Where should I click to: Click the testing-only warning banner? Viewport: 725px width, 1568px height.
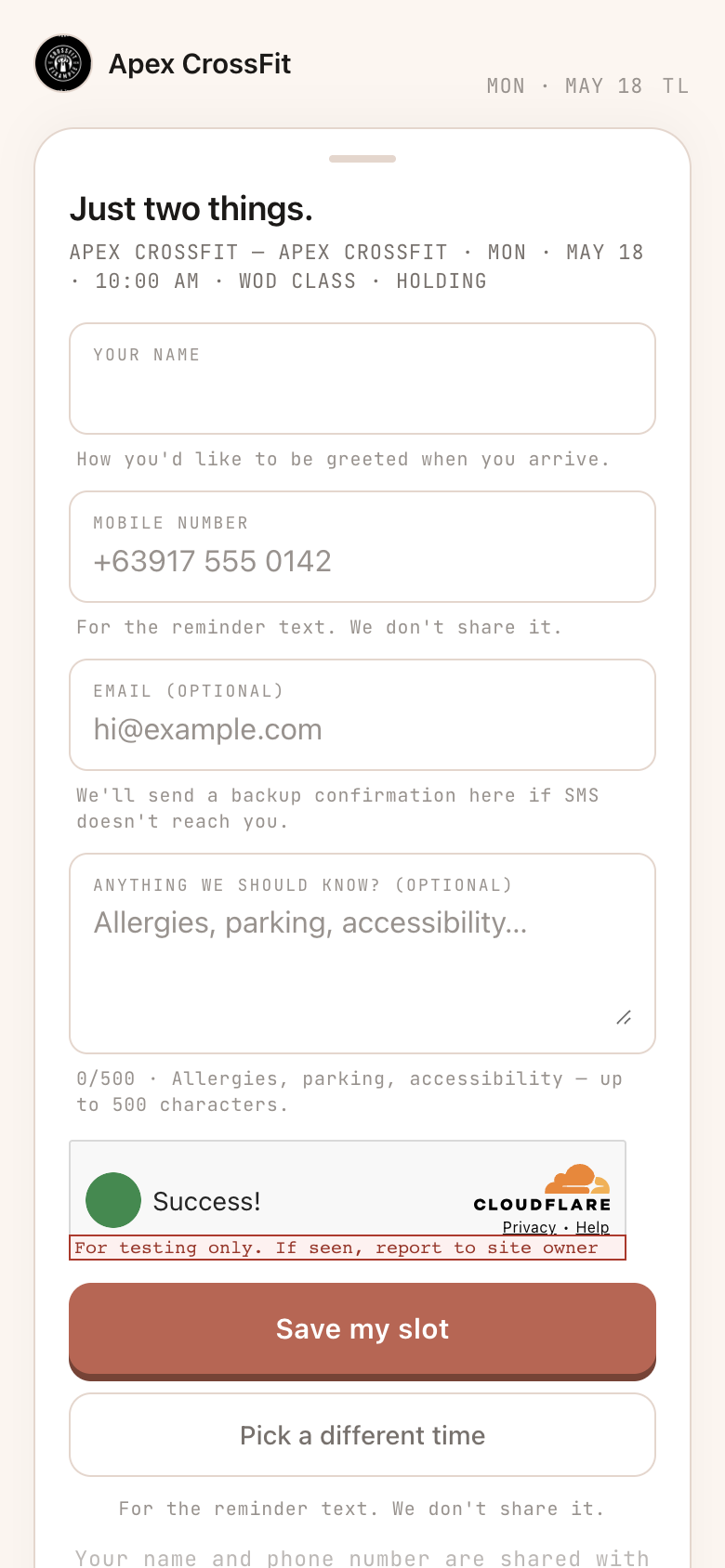pos(348,1248)
